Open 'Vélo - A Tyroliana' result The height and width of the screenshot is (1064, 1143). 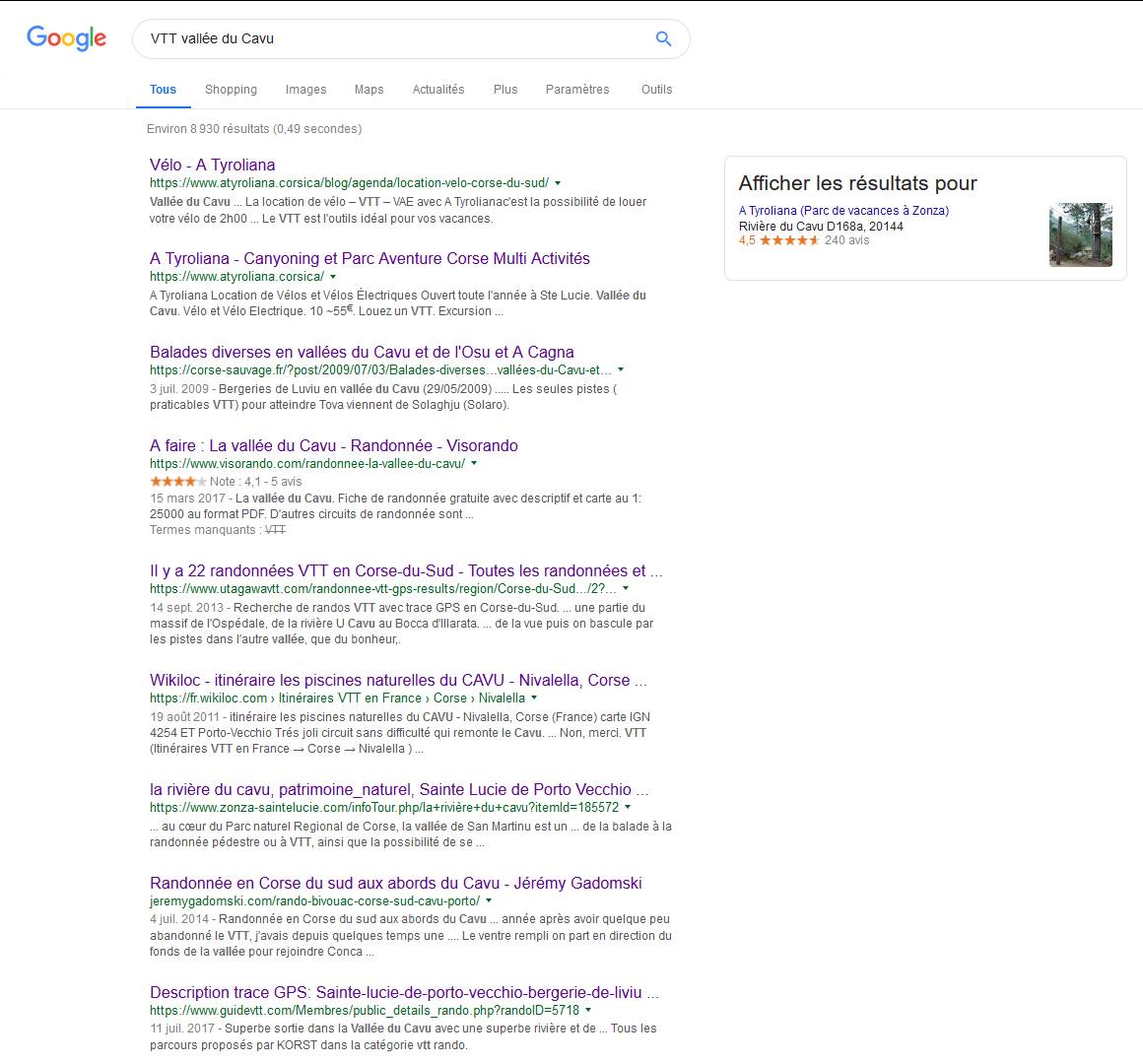(x=212, y=165)
